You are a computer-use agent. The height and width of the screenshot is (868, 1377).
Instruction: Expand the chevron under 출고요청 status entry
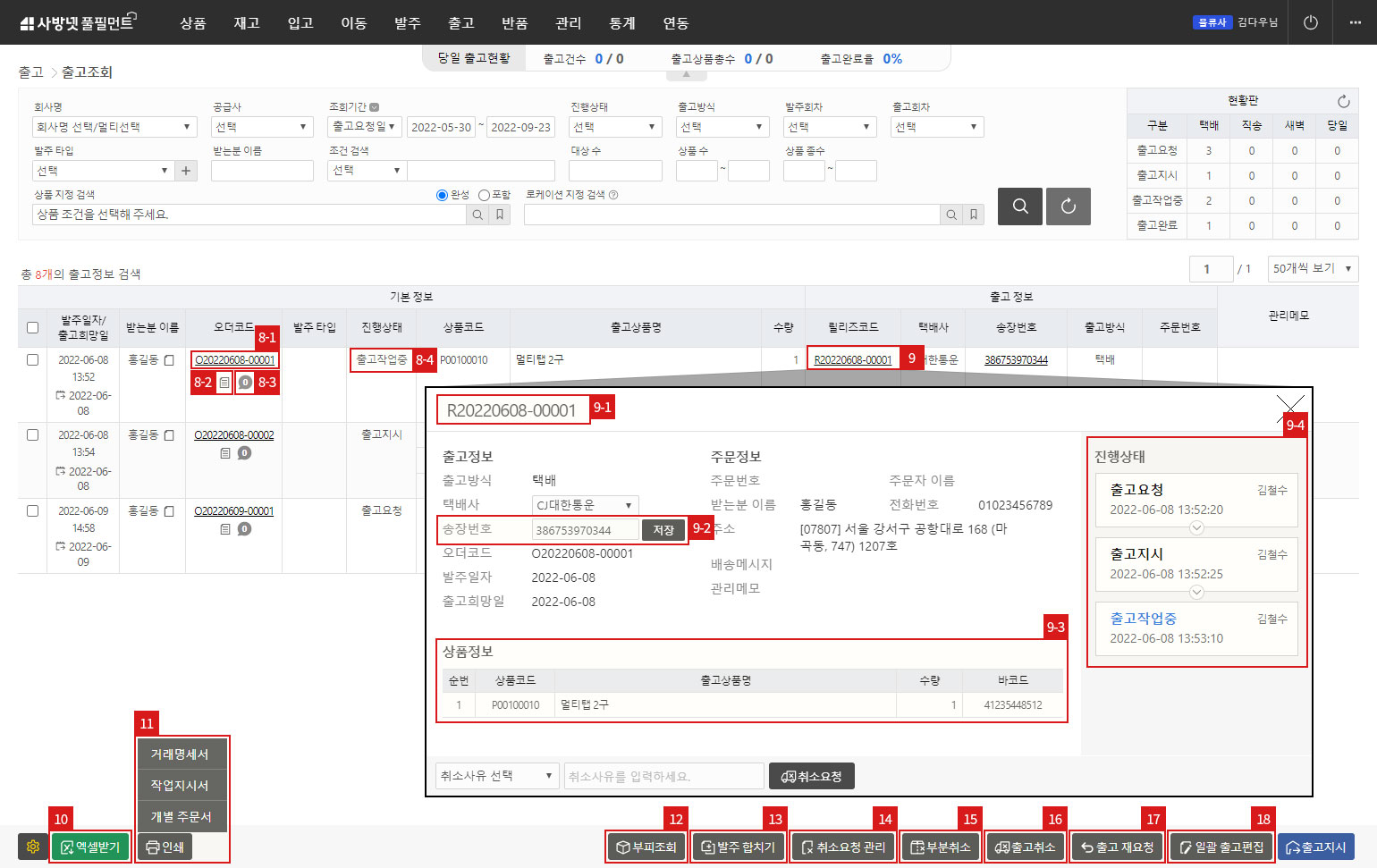tap(1196, 527)
